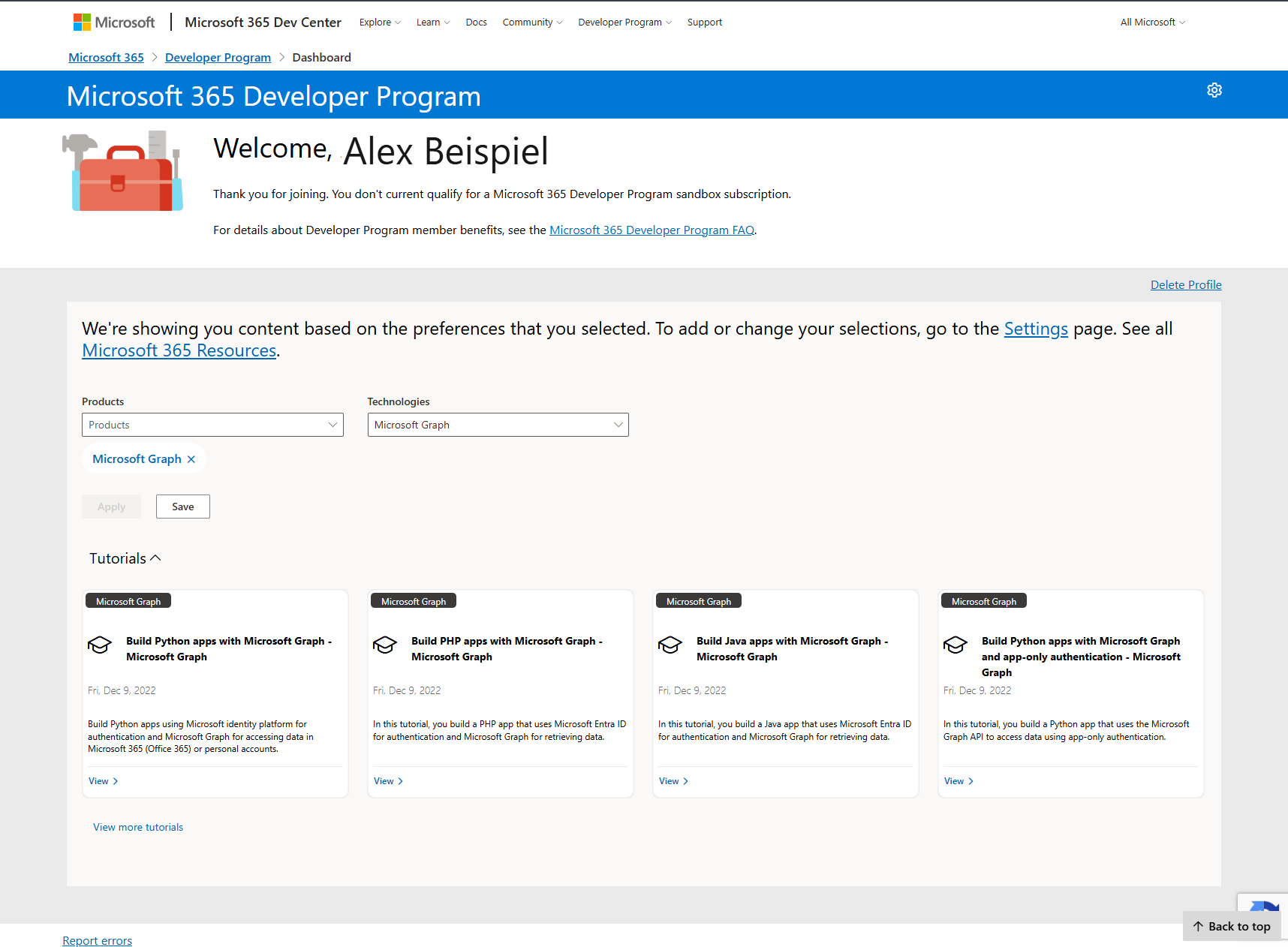Remove the Microsoft Graph filter tag
The image size is (1288, 947).
[x=191, y=459]
